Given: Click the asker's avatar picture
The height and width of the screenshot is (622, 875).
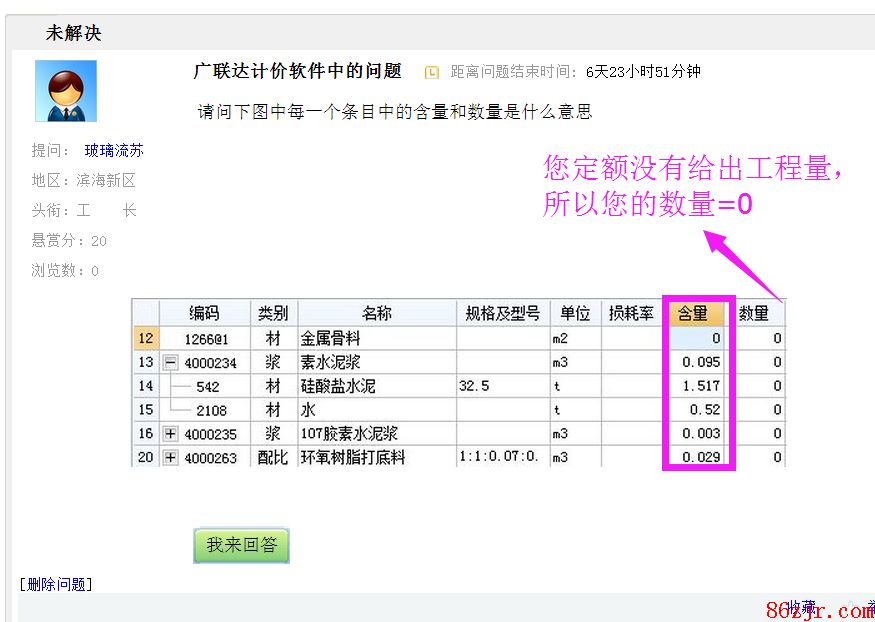Looking at the screenshot, I should (66, 91).
